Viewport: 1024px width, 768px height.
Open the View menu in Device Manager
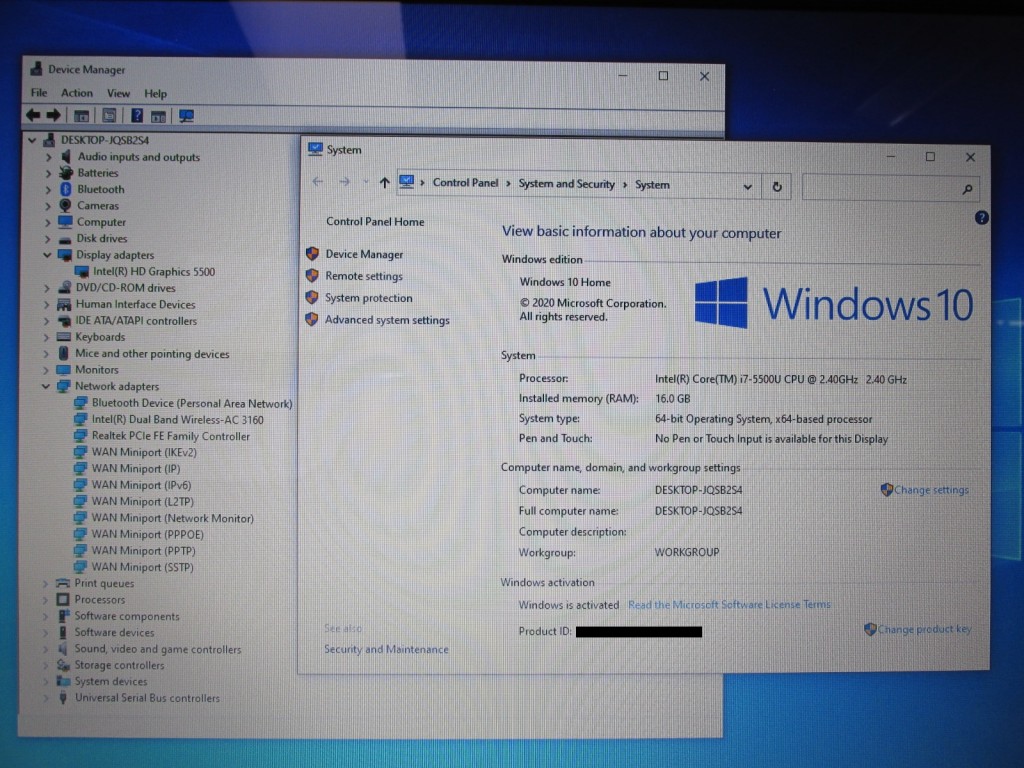coord(118,93)
